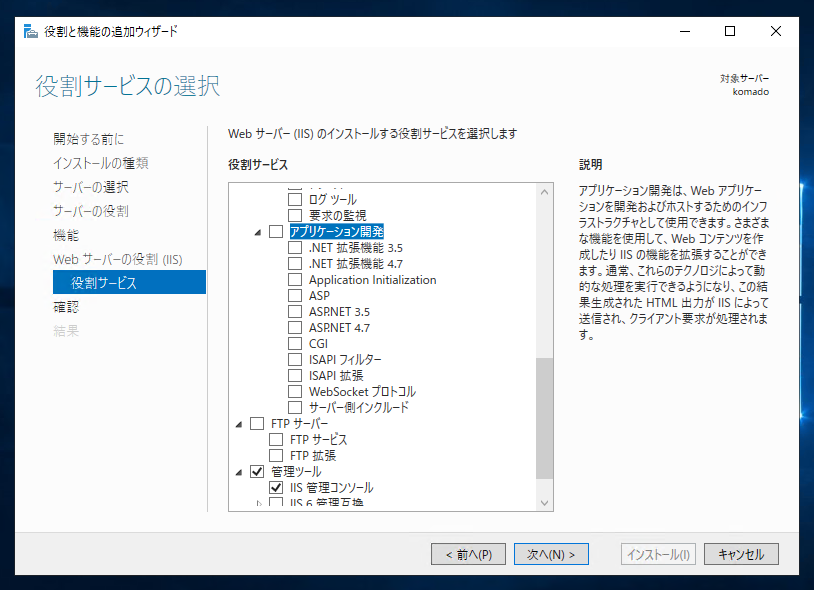Check サーバー側インクルード checkbox
This screenshot has width=814, height=590.
(295, 407)
